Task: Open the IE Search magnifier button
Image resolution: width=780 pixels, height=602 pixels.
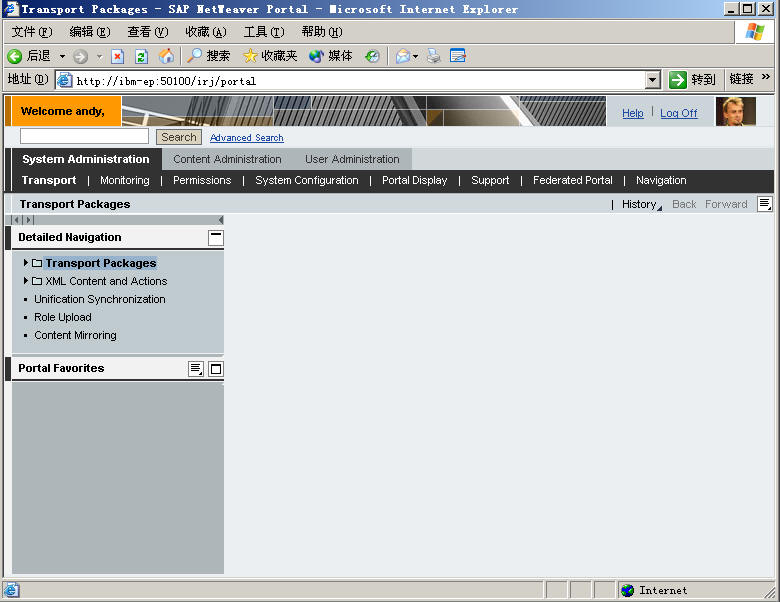Action: (x=208, y=56)
